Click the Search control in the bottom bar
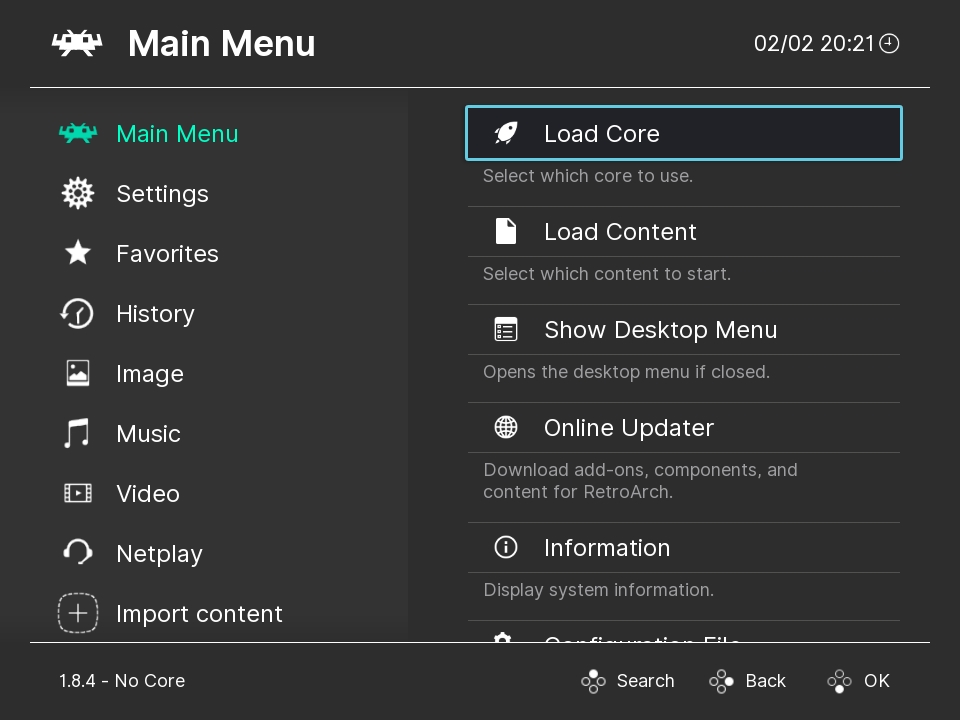 click(628, 681)
